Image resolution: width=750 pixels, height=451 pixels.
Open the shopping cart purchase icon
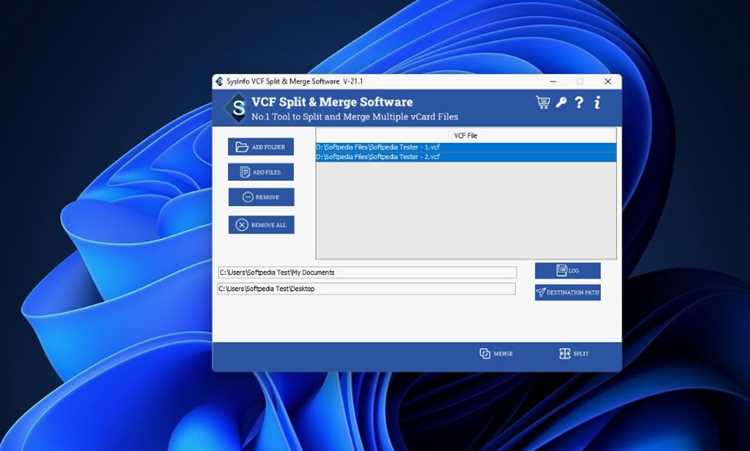(x=542, y=102)
